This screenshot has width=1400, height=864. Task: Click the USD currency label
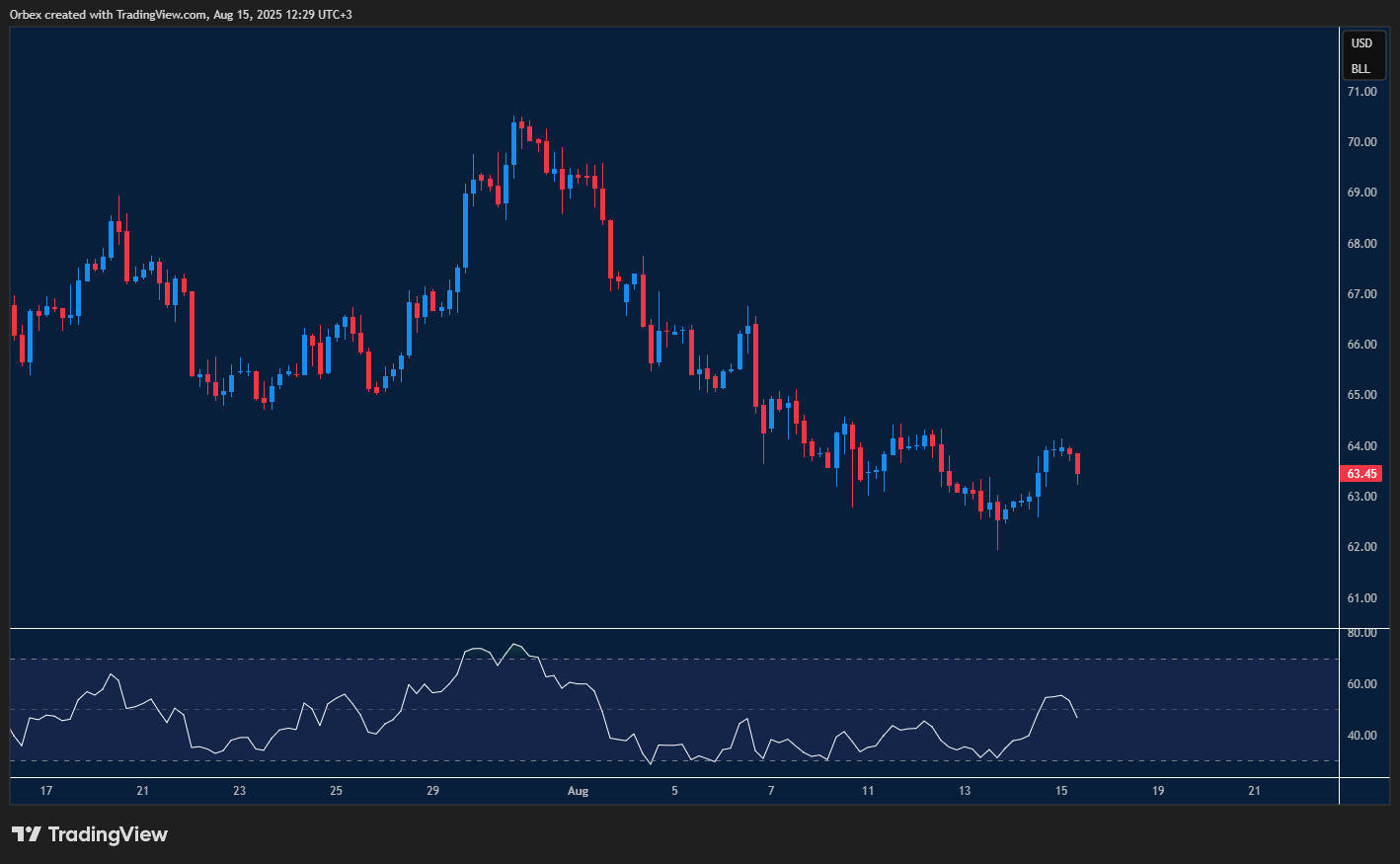pyautogui.click(x=1361, y=43)
